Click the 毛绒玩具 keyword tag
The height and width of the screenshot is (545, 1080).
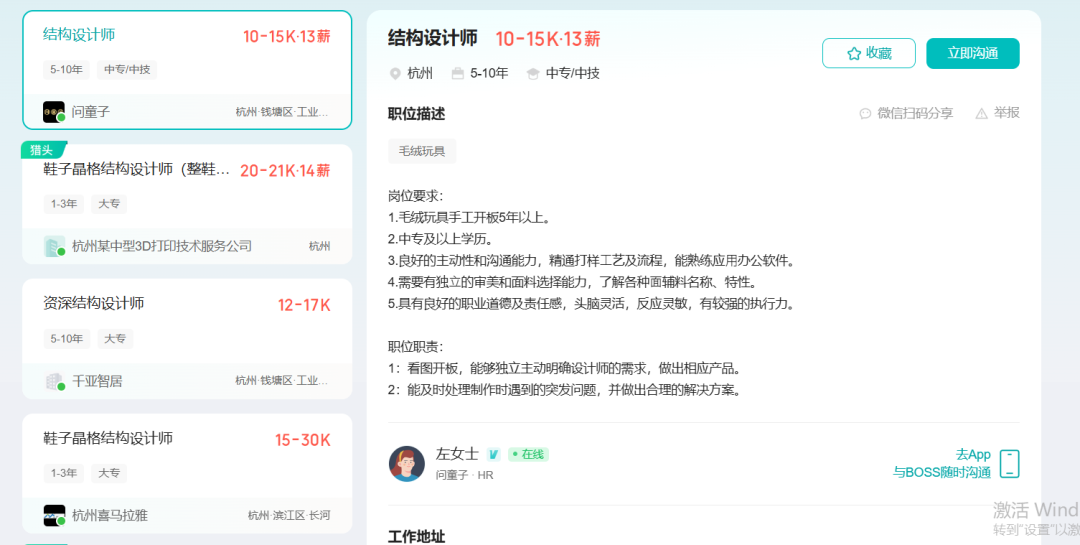tap(422, 151)
